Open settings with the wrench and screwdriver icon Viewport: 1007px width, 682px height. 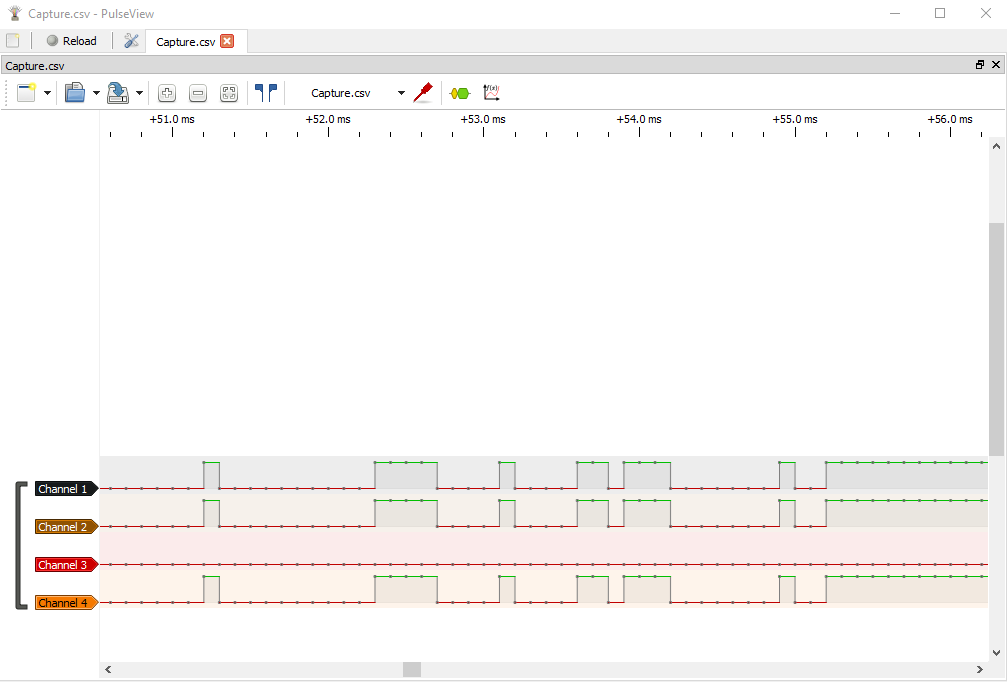[131, 40]
